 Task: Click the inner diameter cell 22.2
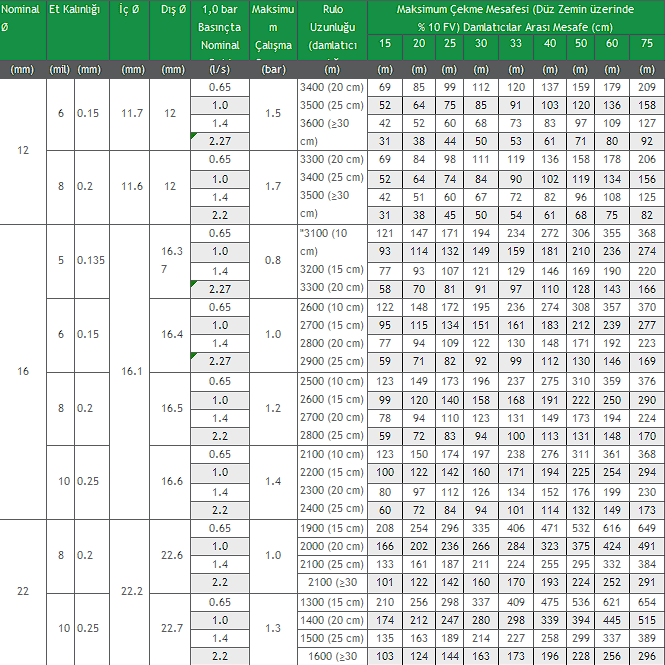(131, 592)
